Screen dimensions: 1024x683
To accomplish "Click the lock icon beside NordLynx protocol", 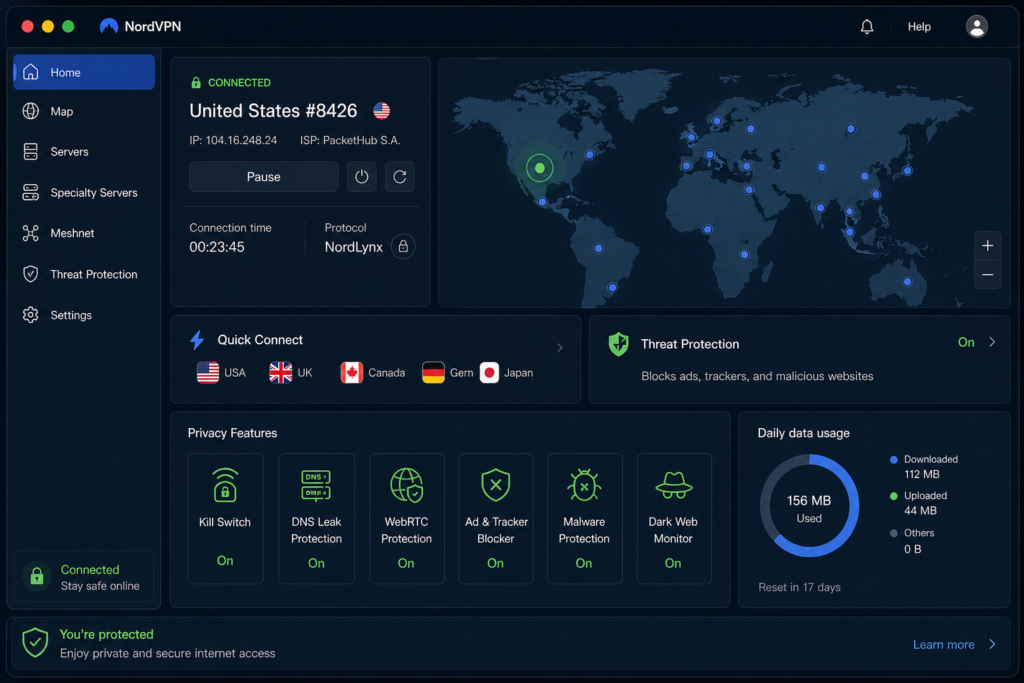I will (x=403, y=247).
